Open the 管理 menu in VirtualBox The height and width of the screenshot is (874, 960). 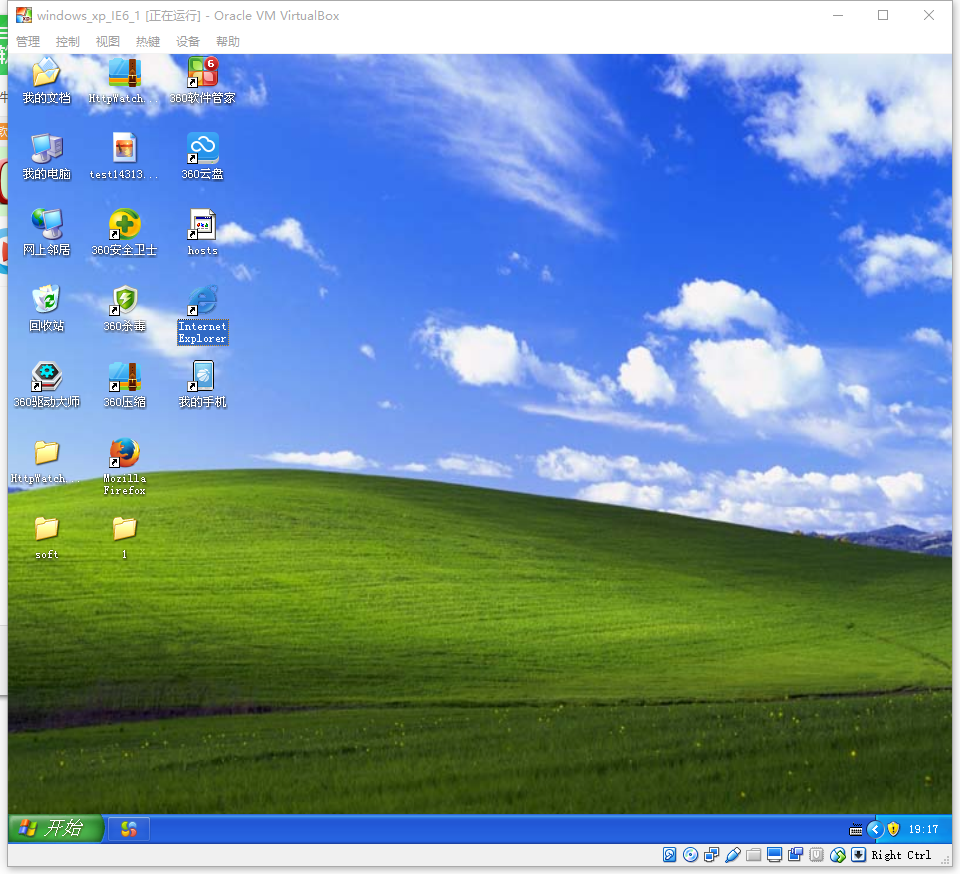click(x=28, y=42)
